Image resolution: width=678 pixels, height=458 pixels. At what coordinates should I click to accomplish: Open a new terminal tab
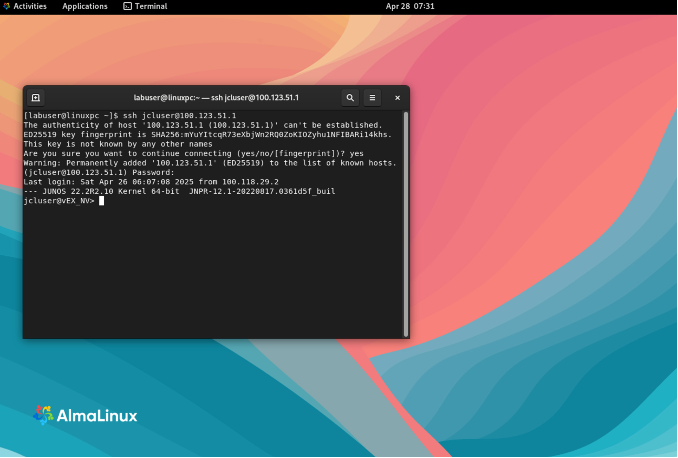point(35,98)
